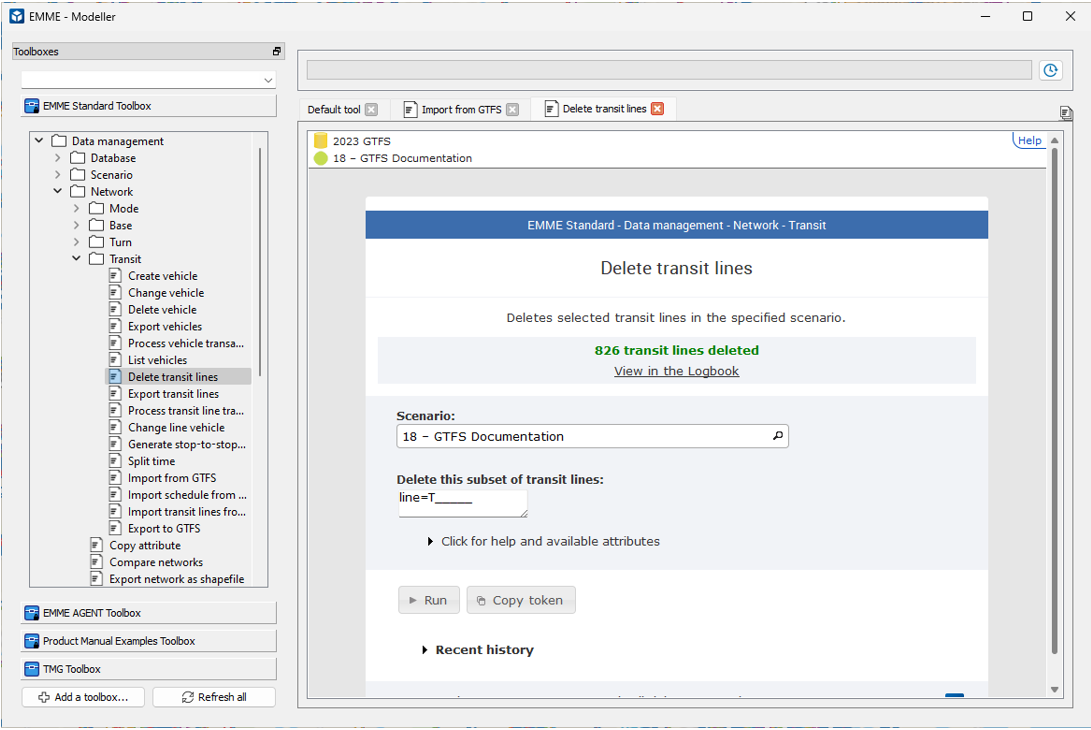Click the green scenario 18 circle icon
The image size is (1091, 730).
pyautogui.click(x=320, y=158)
